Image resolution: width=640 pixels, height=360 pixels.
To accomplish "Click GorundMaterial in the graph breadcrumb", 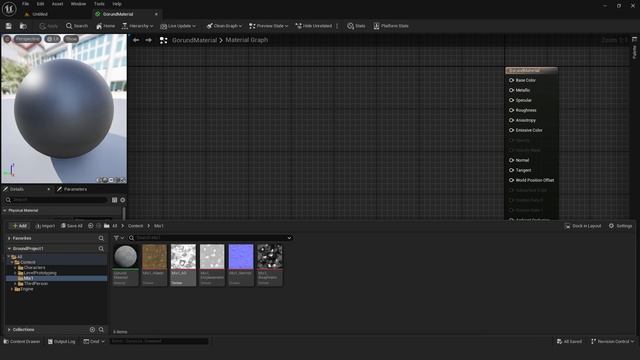I will pos(194,40).
